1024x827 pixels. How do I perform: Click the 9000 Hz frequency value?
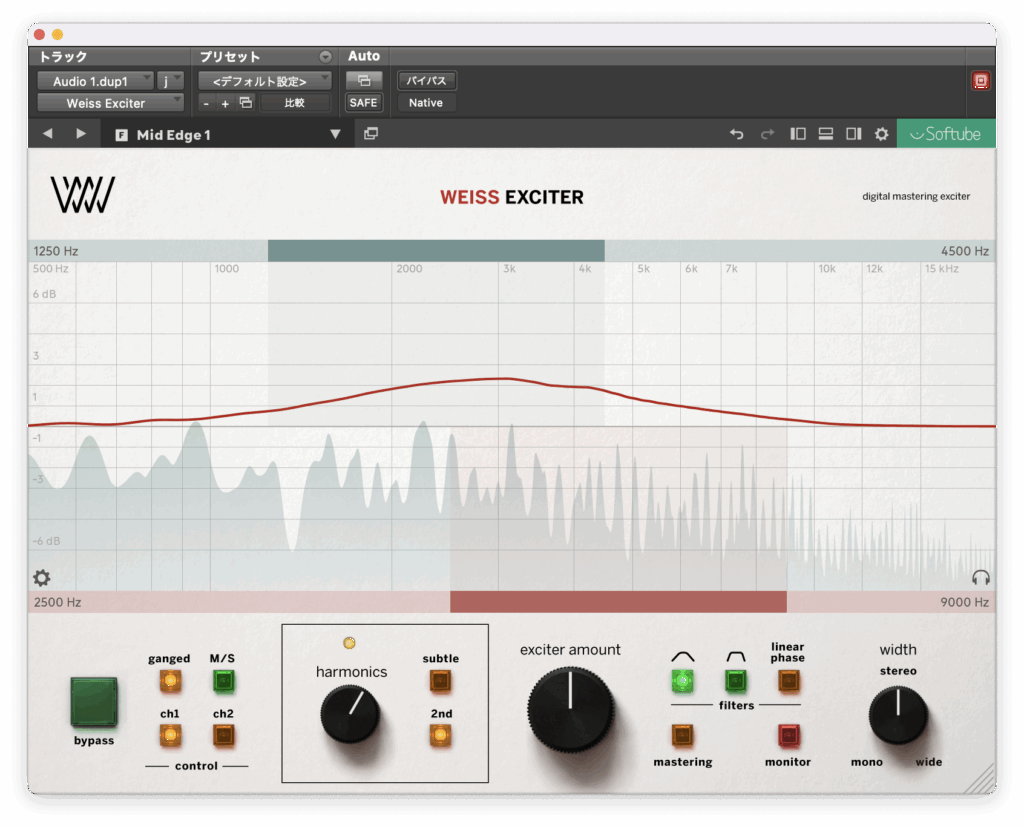(x=965, y=602)
